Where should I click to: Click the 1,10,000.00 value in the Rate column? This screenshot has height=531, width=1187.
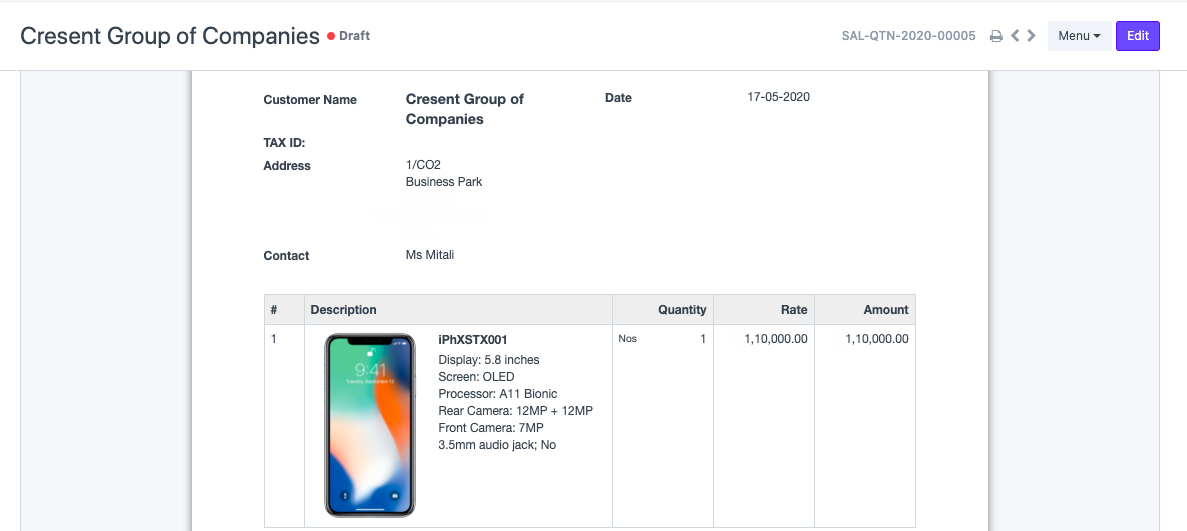pos(775,339)
